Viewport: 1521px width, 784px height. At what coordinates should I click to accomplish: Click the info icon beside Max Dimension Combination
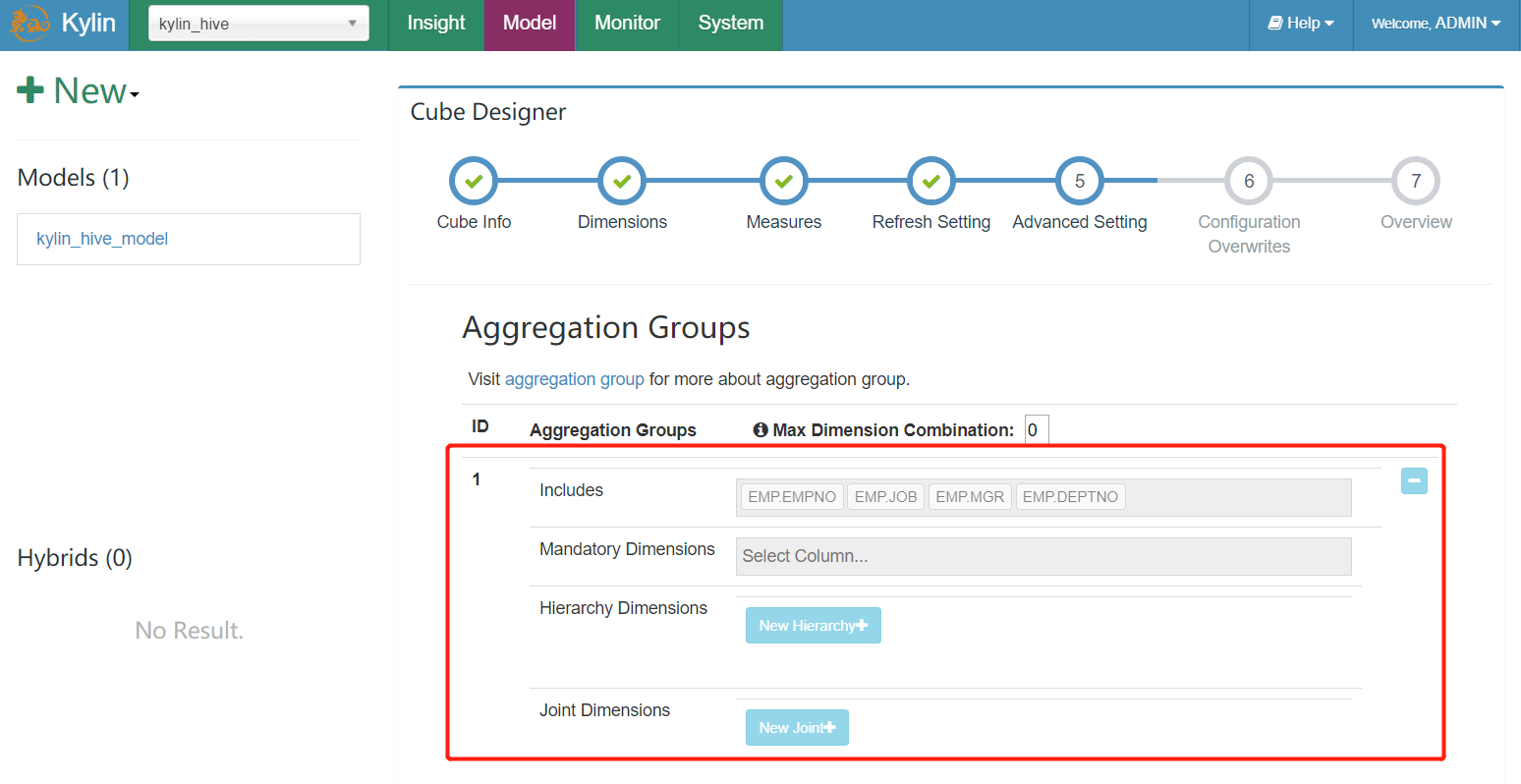760,430
